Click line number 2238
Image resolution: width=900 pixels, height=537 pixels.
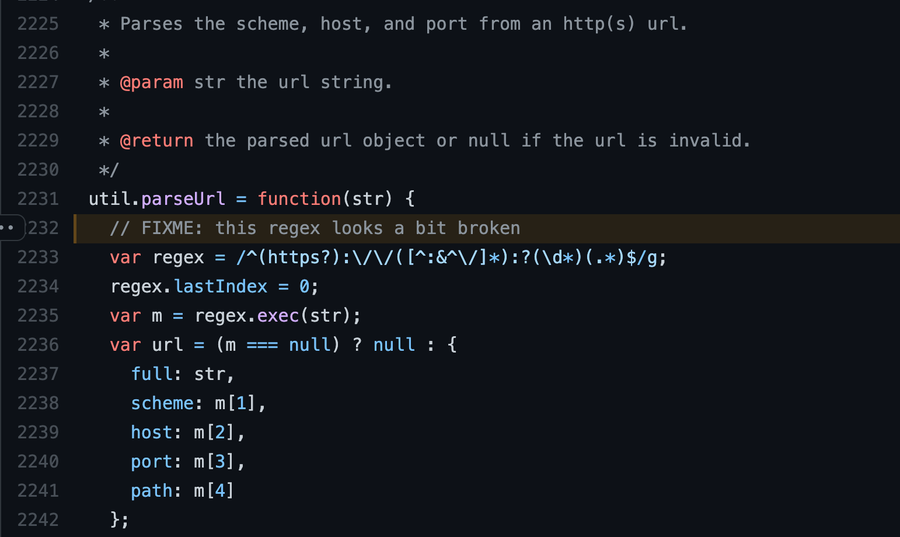click(38, 403)
